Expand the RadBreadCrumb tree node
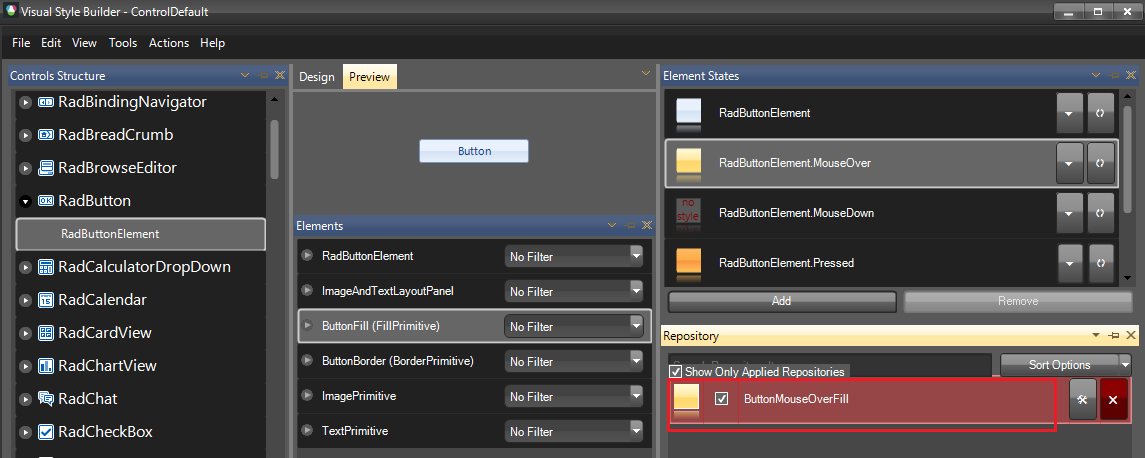The height and width of the screenshot is (458, 1145). (x=26, y=135)
